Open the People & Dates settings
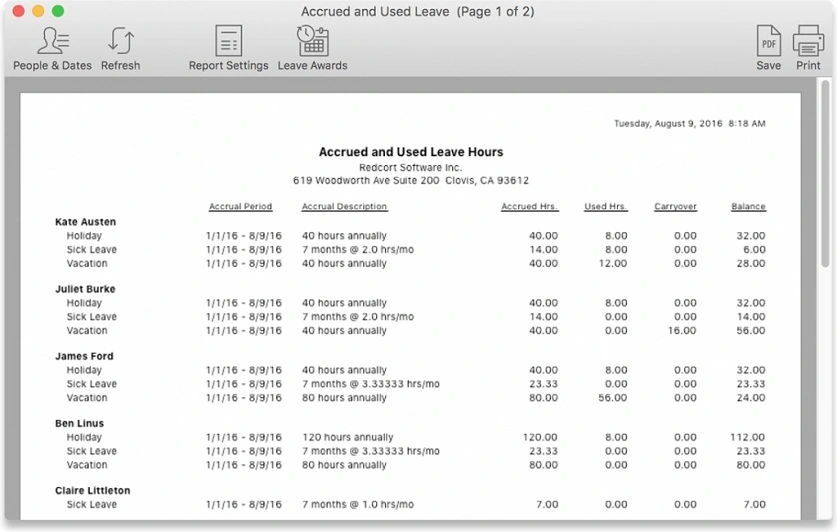 point(52,48)
